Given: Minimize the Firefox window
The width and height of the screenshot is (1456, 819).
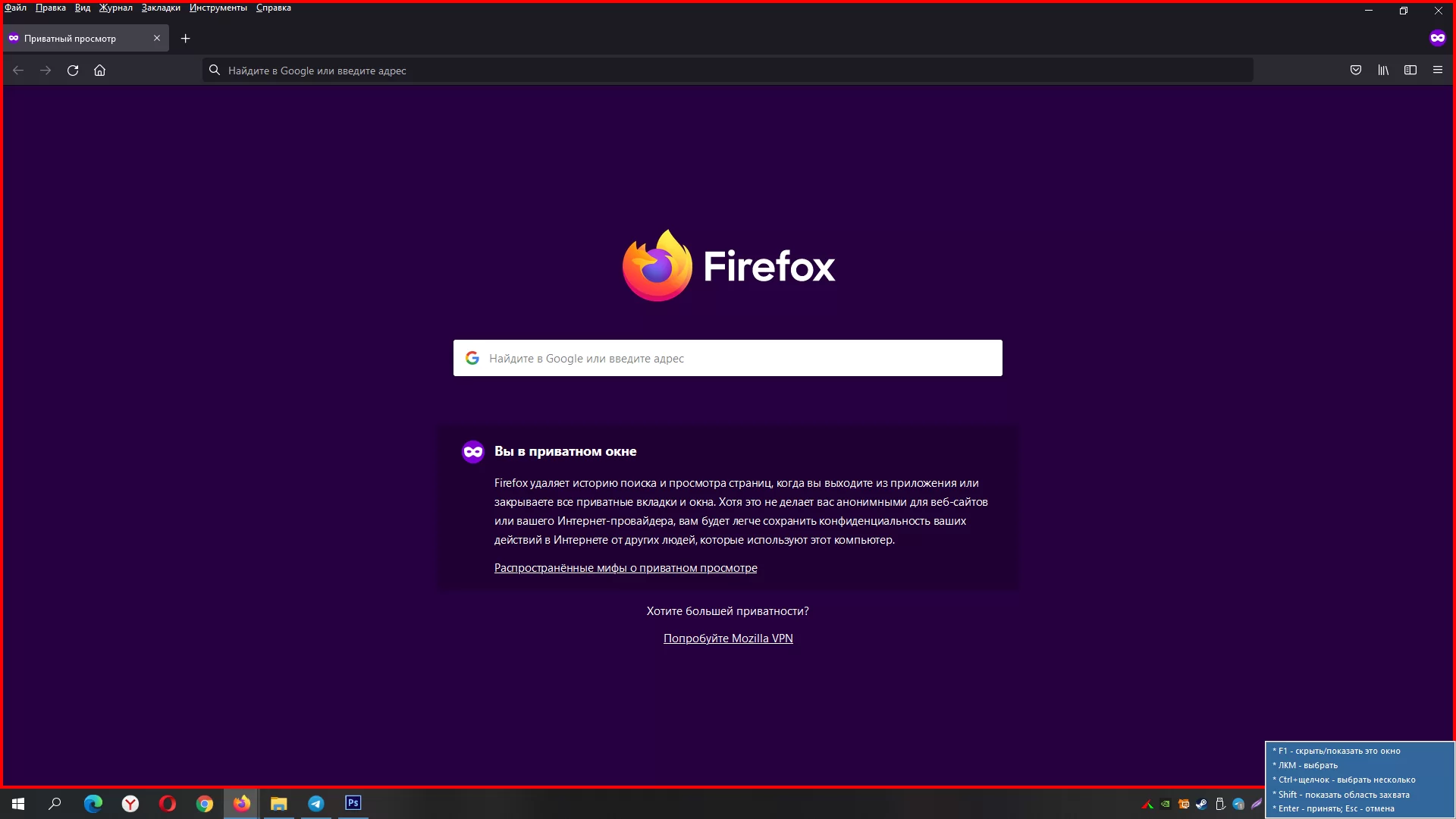Looking at the screenshot, I should pos(1369,11).
